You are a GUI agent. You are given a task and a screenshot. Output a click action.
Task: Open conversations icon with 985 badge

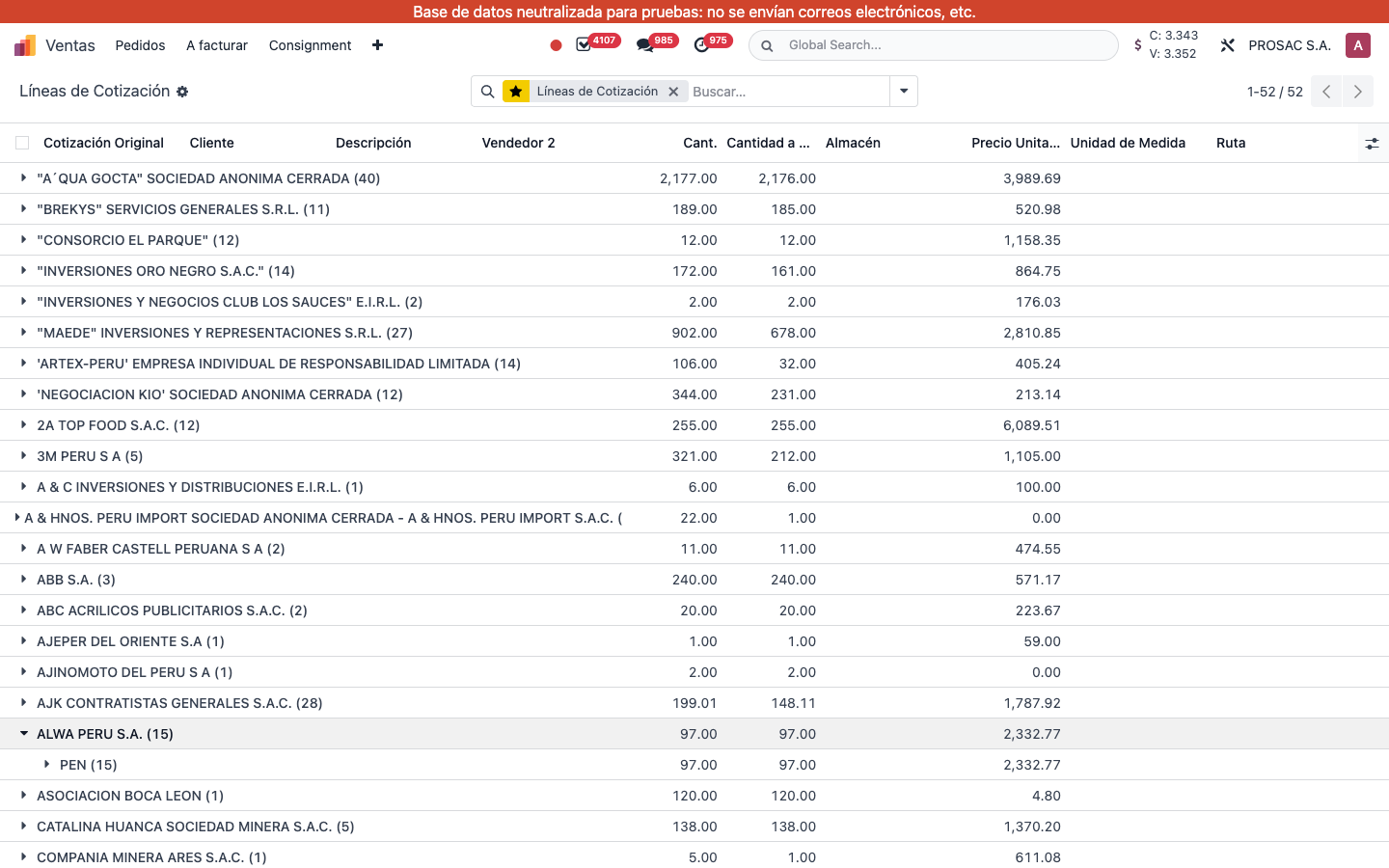coord(644,45)
